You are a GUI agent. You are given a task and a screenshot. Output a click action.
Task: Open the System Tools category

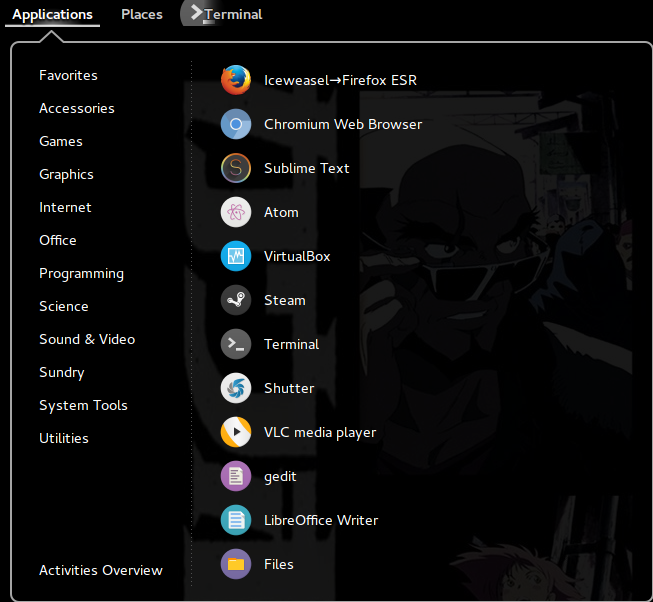pyautogui.click(x=83, y=405)
